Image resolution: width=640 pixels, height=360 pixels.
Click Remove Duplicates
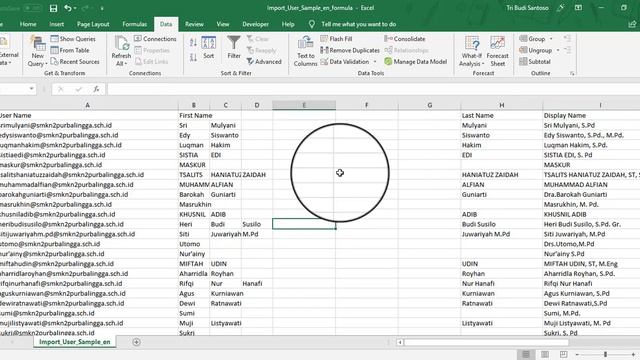pyautogui.click(x=350, y=50)
